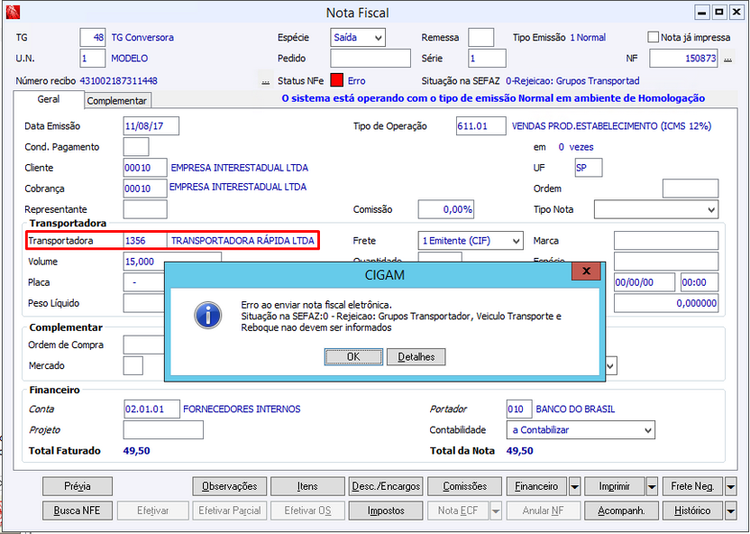Viewport: 750px width, 534px height.
Task: Click the Cliente code field 00010
Action: [145, 168]
